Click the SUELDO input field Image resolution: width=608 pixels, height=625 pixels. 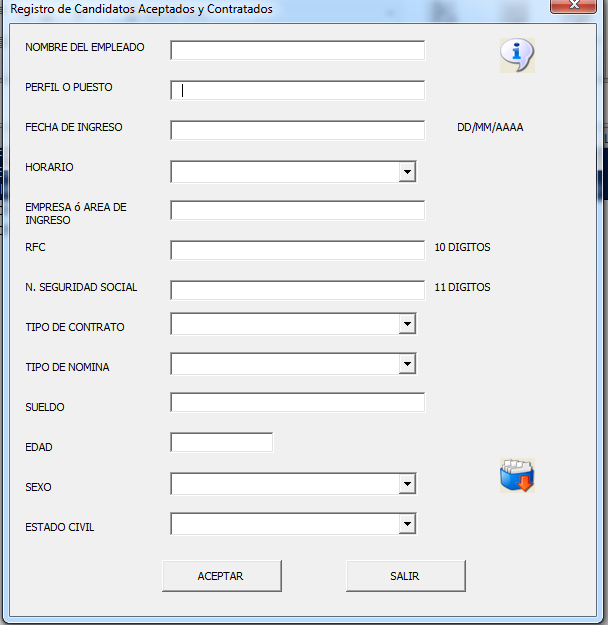click(x=297, y=403)
